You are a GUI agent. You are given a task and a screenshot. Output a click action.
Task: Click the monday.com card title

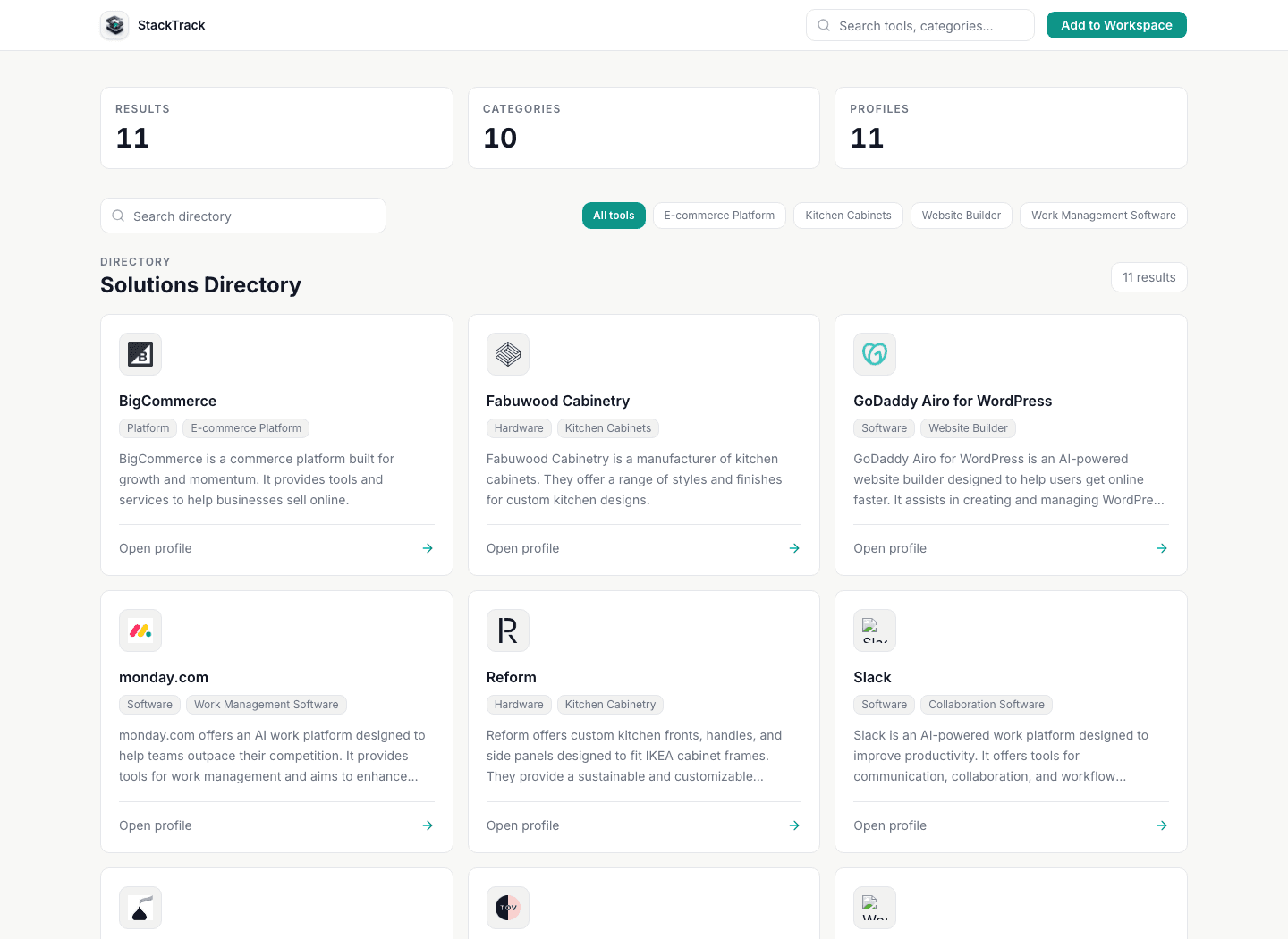[x=164, y=677]
